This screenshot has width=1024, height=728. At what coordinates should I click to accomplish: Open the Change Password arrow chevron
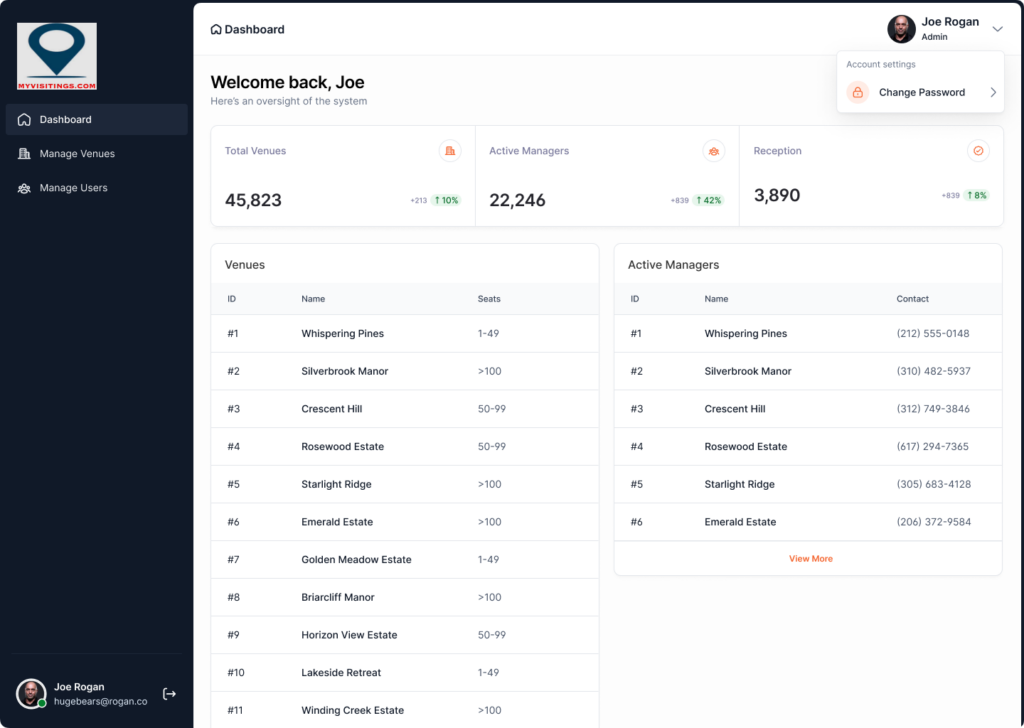coord(993,92)
